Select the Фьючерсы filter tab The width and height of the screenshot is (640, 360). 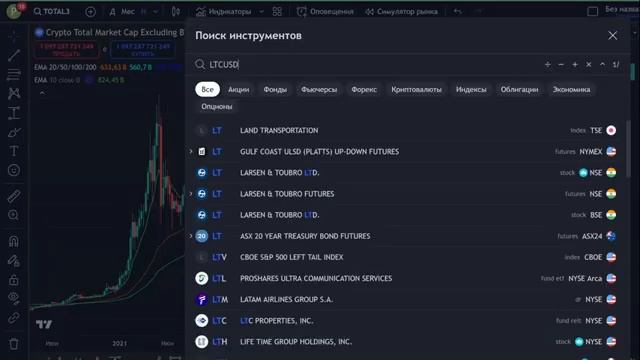[x=319, y=89]
